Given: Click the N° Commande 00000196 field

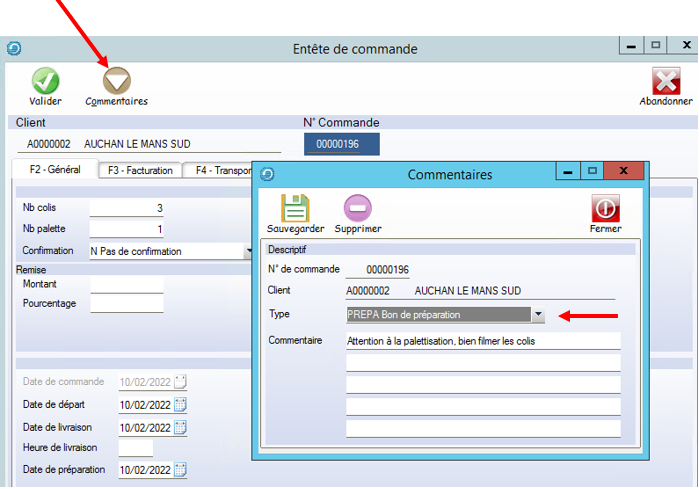Looking at the screenshot, I should point(342,144).
